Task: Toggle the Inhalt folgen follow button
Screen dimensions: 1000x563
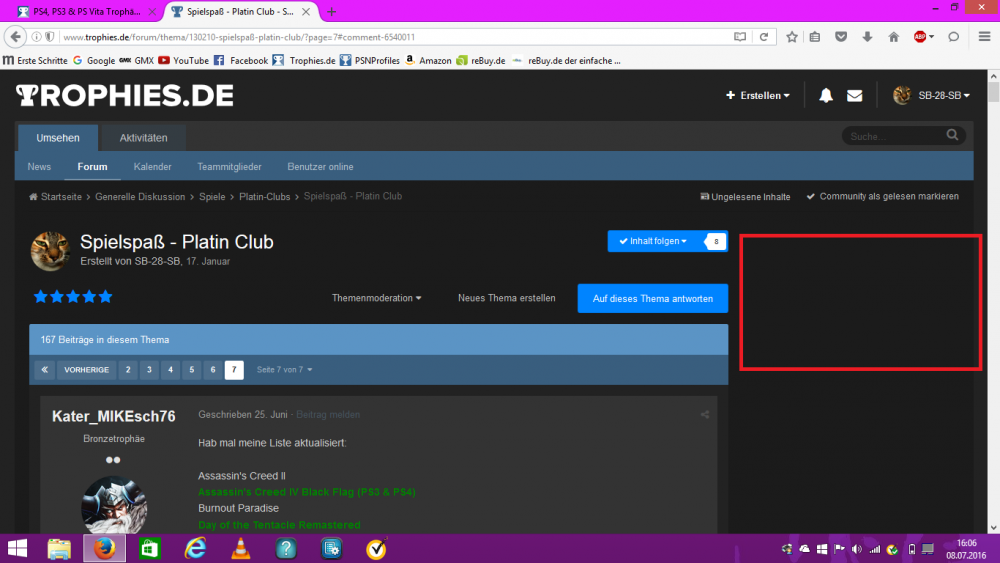Action: coord(653,241)
